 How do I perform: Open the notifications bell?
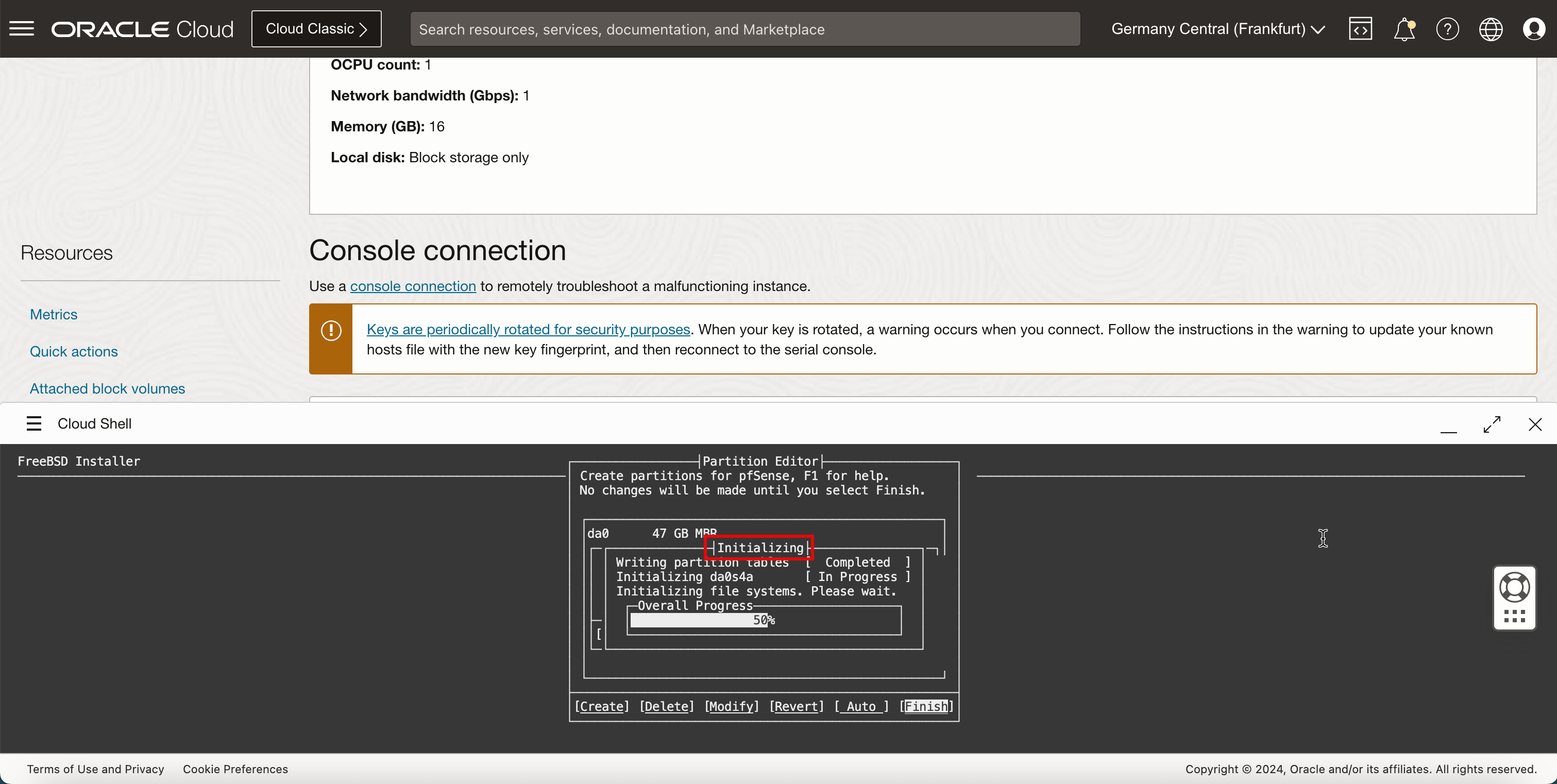point(1403,28)
